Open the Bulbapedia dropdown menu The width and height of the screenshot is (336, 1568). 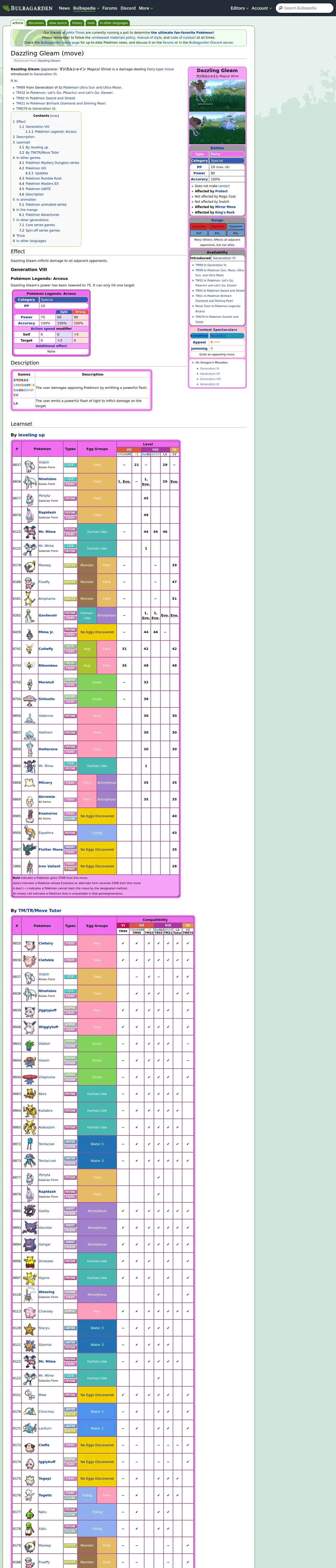point(86,8)
